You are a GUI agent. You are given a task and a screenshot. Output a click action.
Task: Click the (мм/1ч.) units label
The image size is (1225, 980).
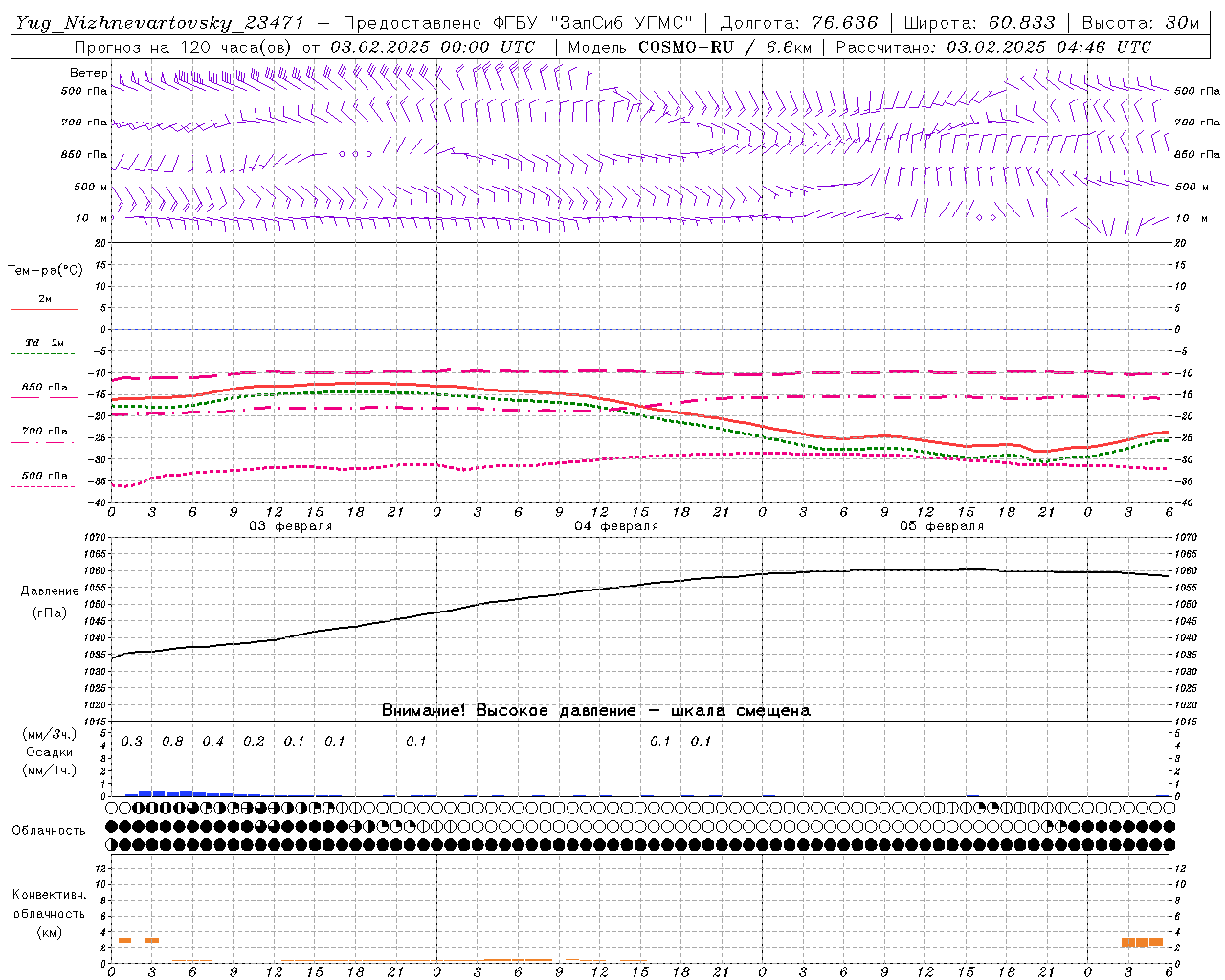point(50,770)
